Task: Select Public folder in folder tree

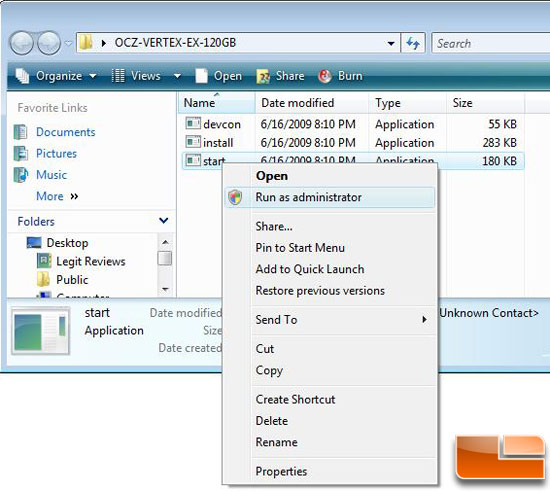Action: point(72,280)
